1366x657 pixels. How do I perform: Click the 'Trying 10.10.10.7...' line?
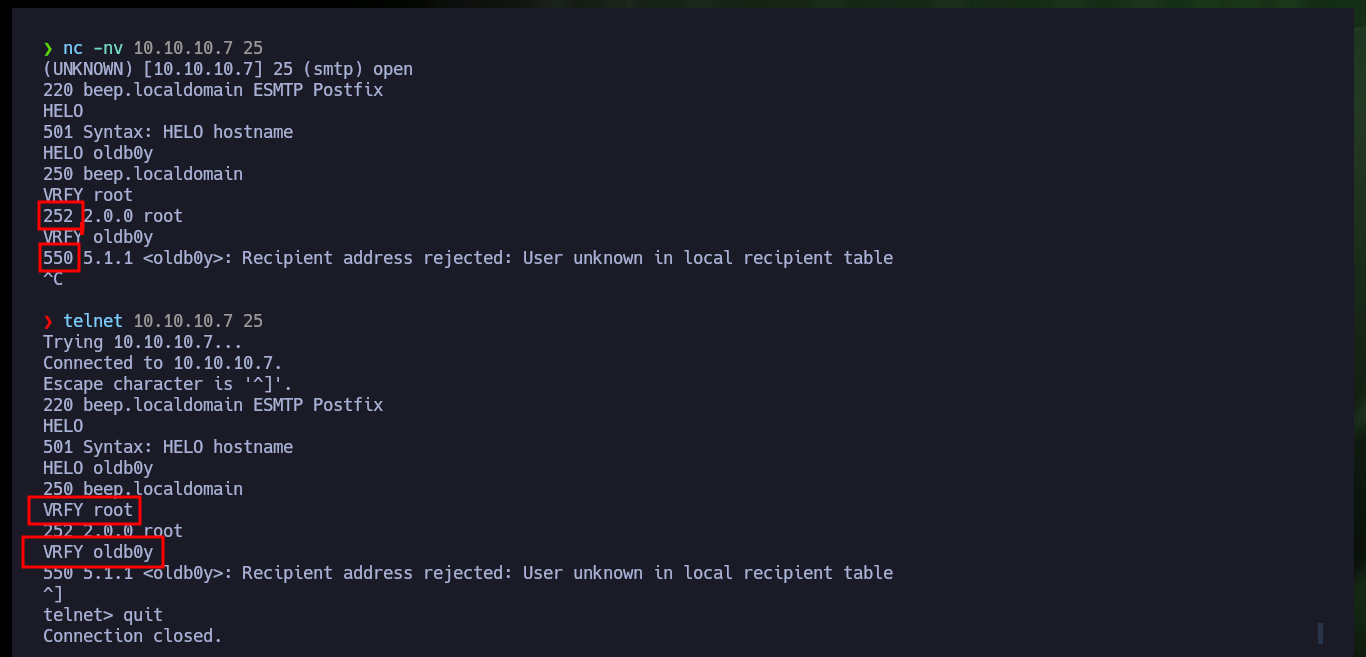(143, 342)
